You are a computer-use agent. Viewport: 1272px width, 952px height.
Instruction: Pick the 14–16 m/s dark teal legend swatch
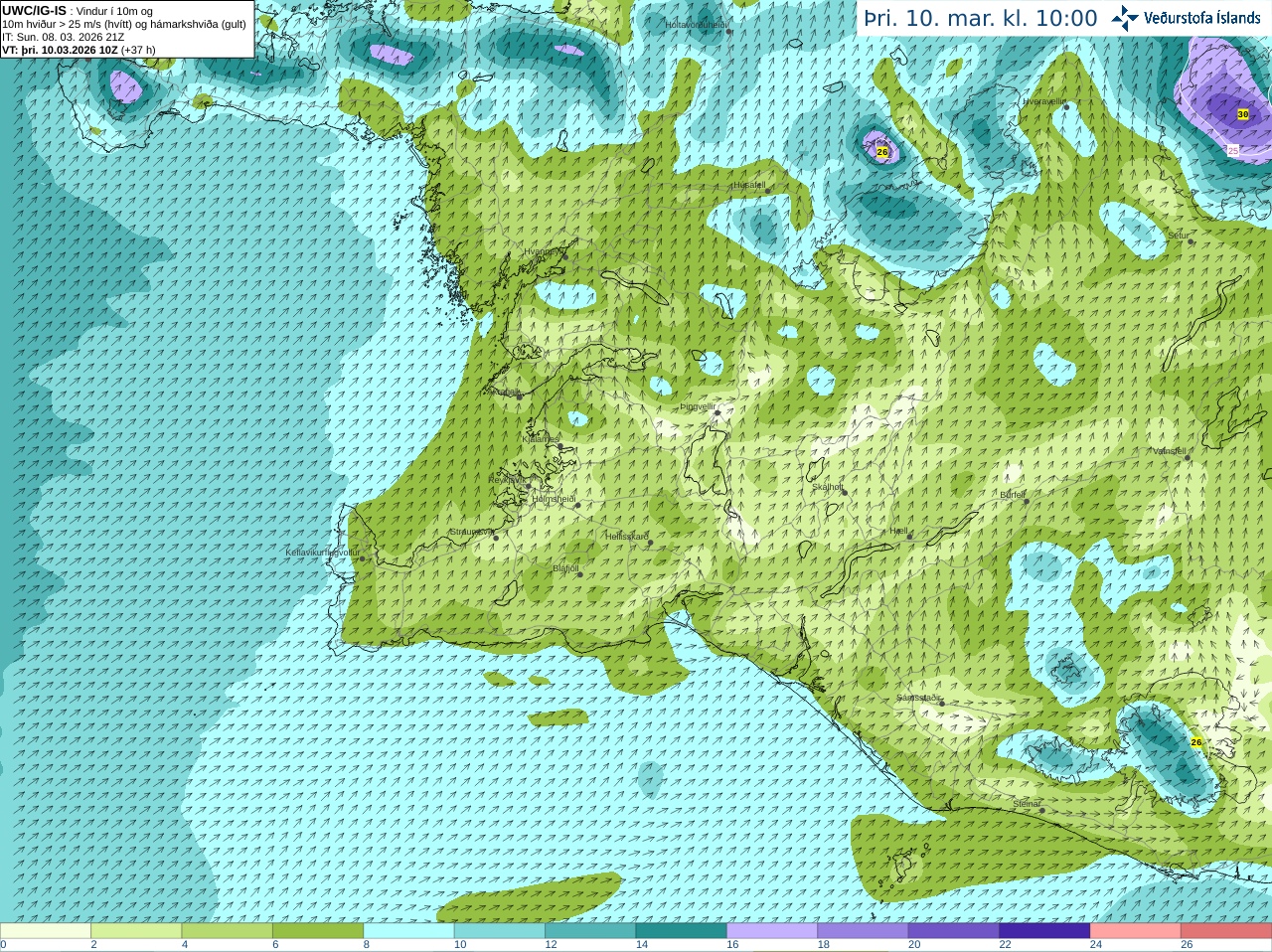point(681,931)
